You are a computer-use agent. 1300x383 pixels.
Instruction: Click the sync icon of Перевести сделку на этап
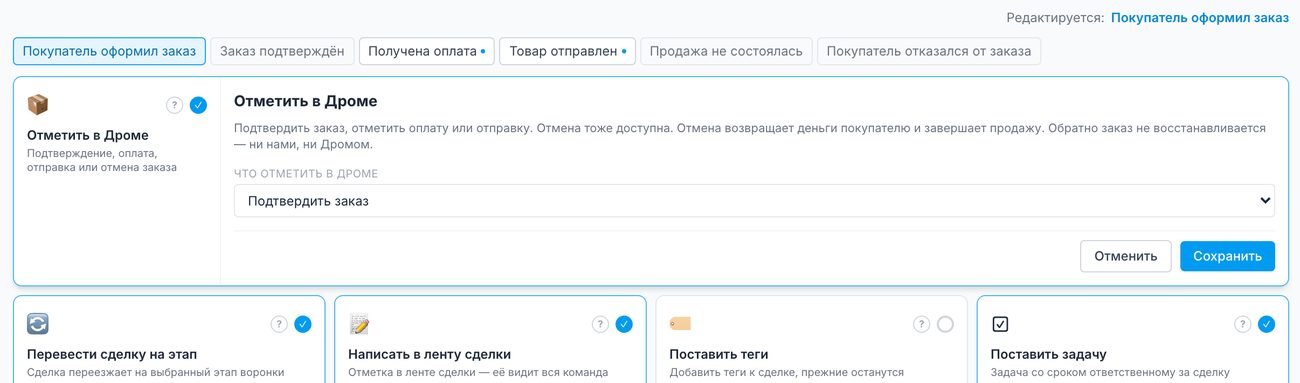[38, 324]
